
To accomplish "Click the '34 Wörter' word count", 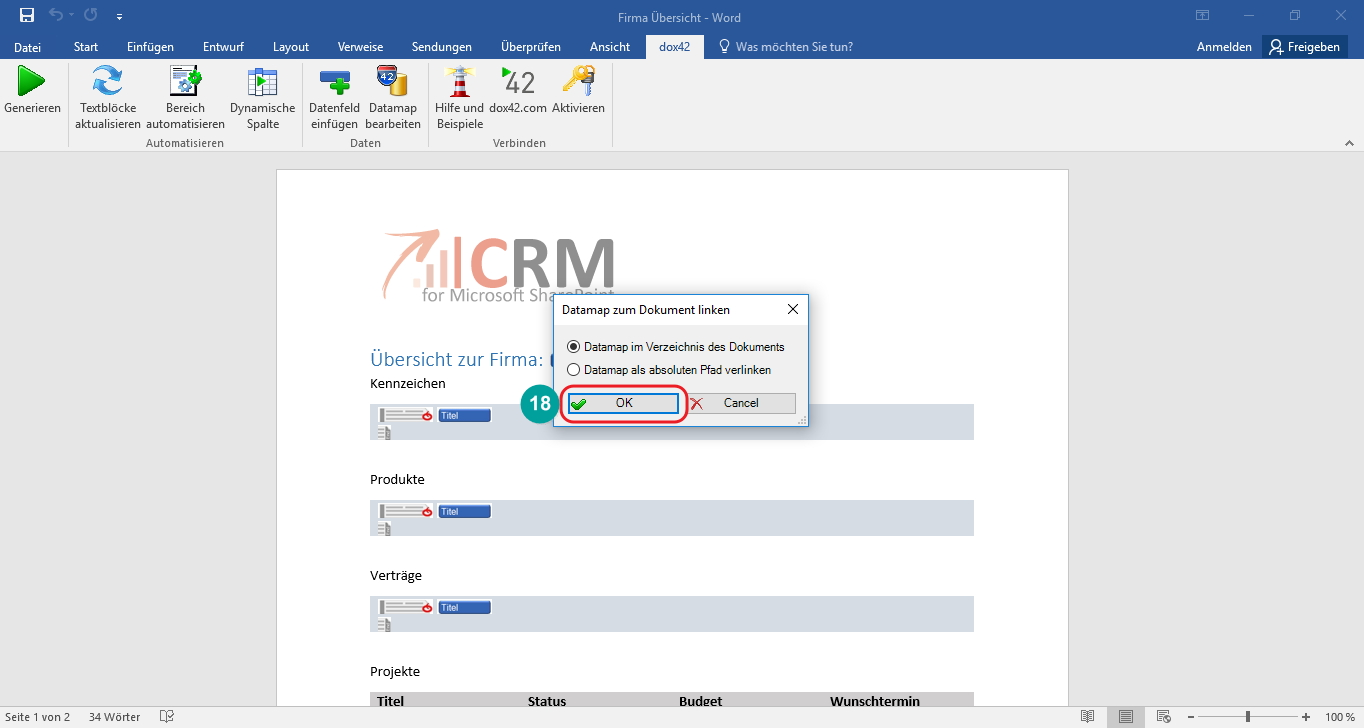I will tap(115, 717).
